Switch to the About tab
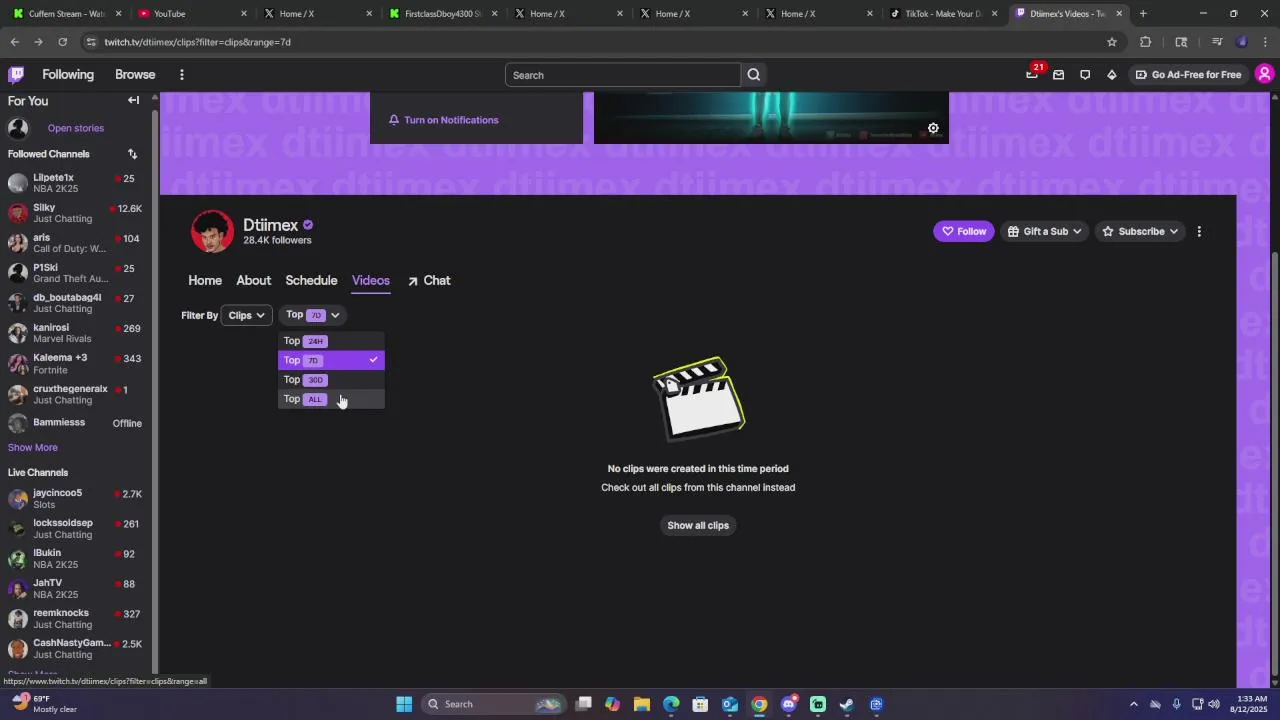 pyautogui.click(x=253, y=281)
